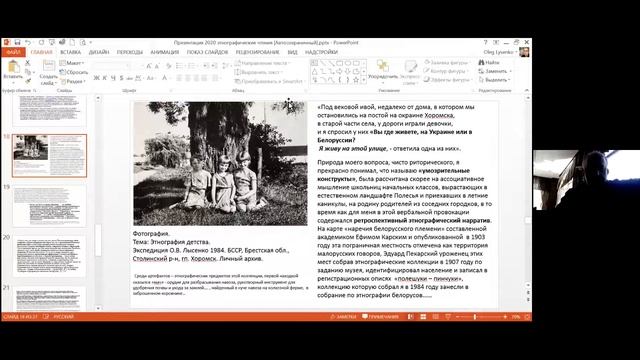Viewport: 640px width, 360px height.
Task: Switch to Reading view icon in status bar
Action: pos(436,317)
